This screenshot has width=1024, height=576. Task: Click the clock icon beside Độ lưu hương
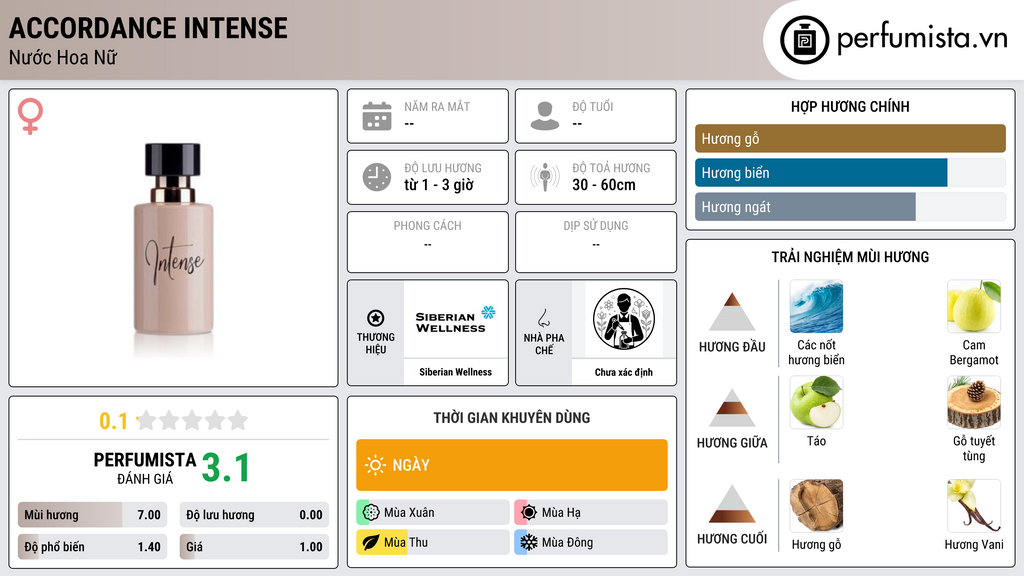(x=377, y=177)
